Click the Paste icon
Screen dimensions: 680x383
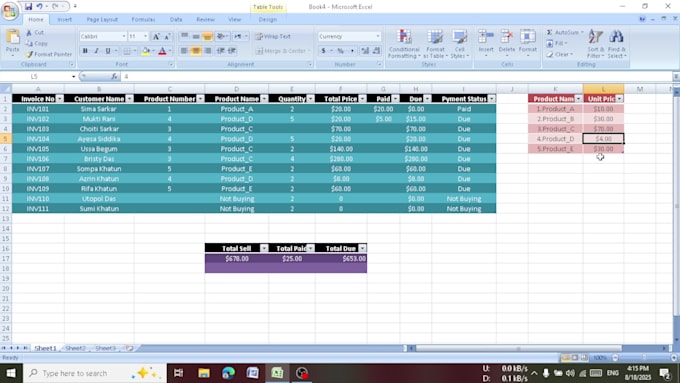13,38
